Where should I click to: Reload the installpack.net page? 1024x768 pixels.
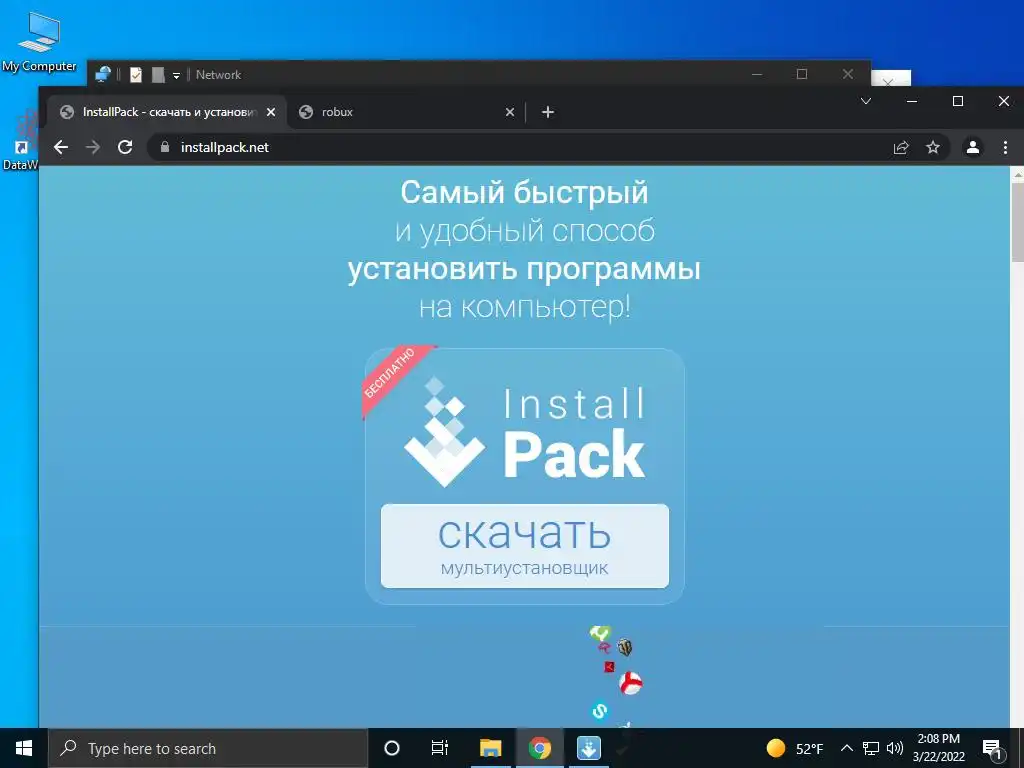(x=125, y=147)
